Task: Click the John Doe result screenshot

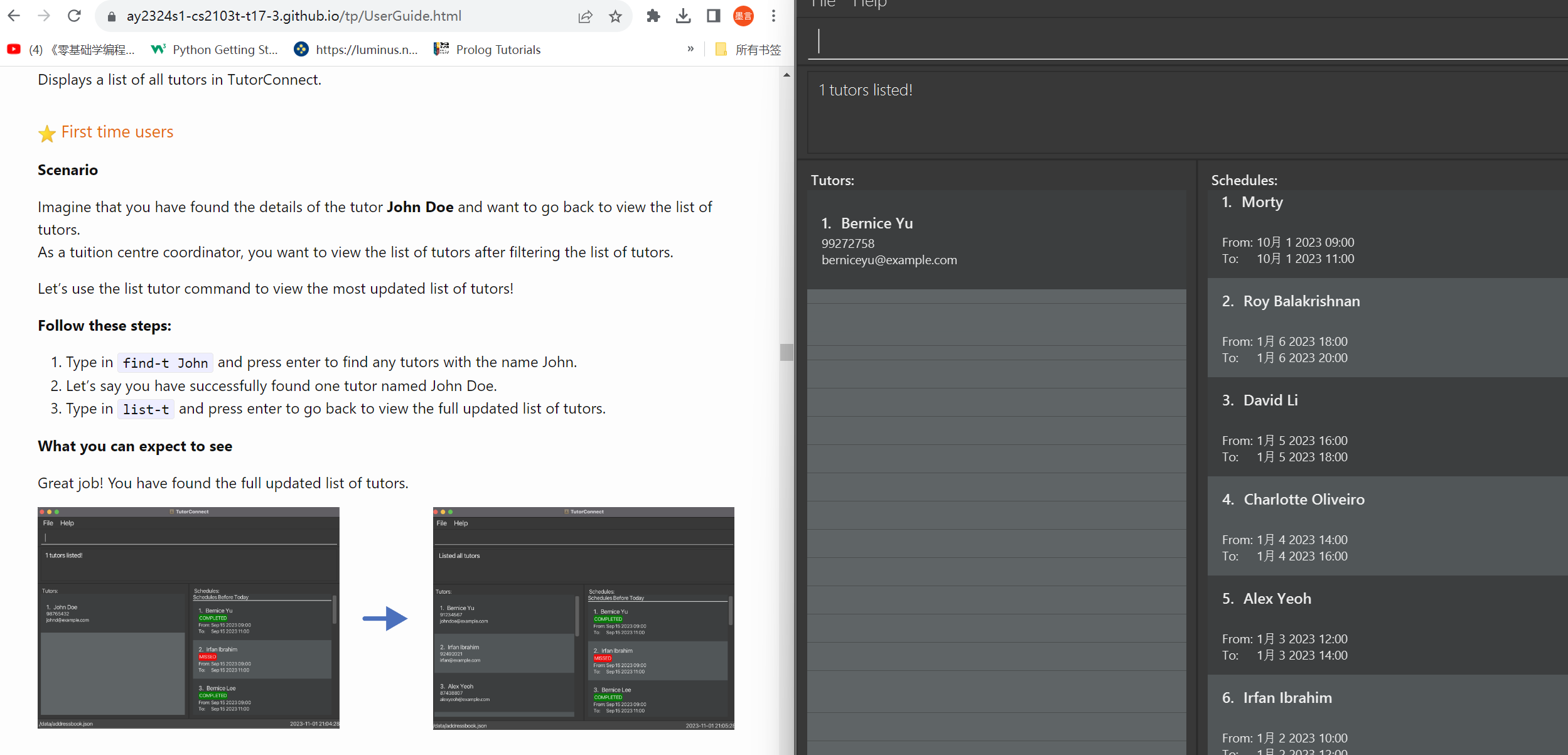Action: pyautogui.click(x=188, y=618)
